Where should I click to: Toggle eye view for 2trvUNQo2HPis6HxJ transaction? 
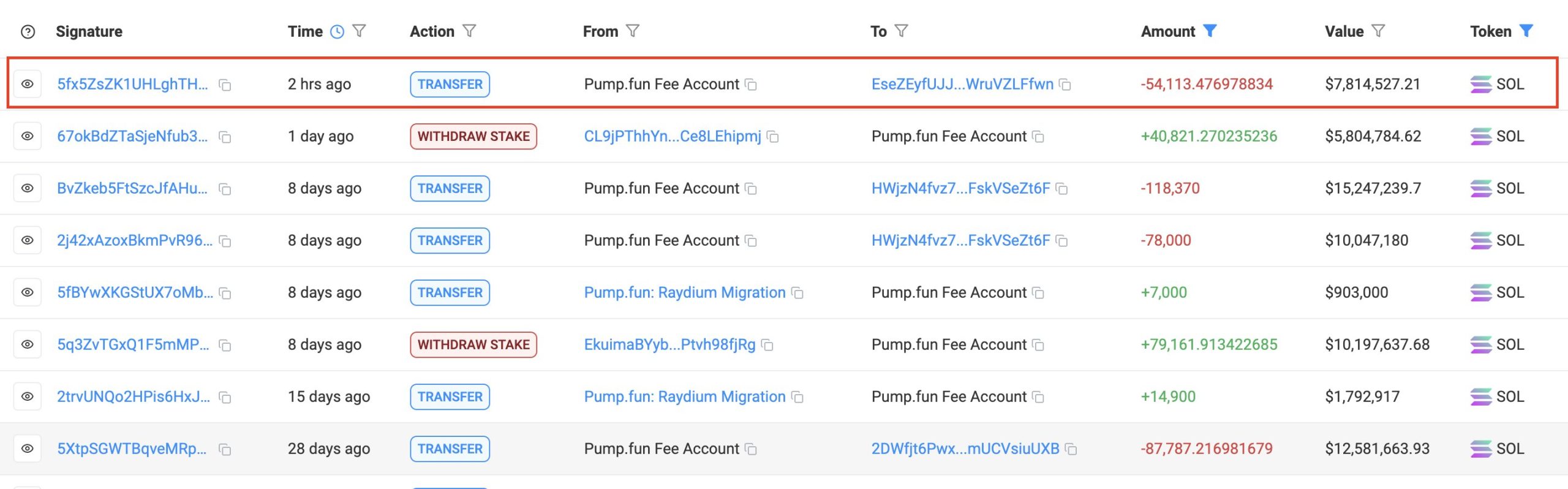(28, 396)
